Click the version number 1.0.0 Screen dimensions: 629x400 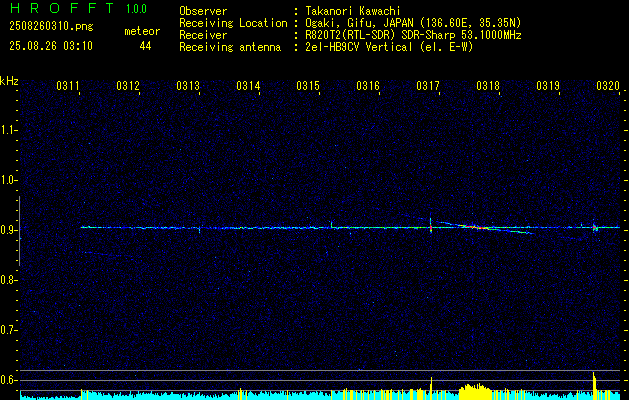pyautogui.click(x=136, y=9)
